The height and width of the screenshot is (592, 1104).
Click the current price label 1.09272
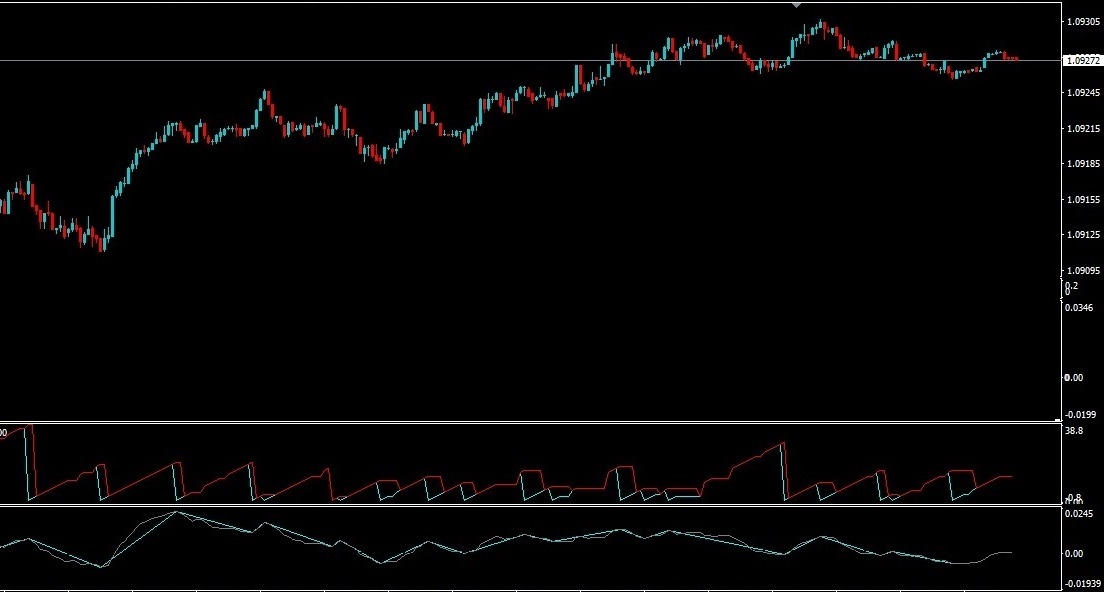(1080, 58)
